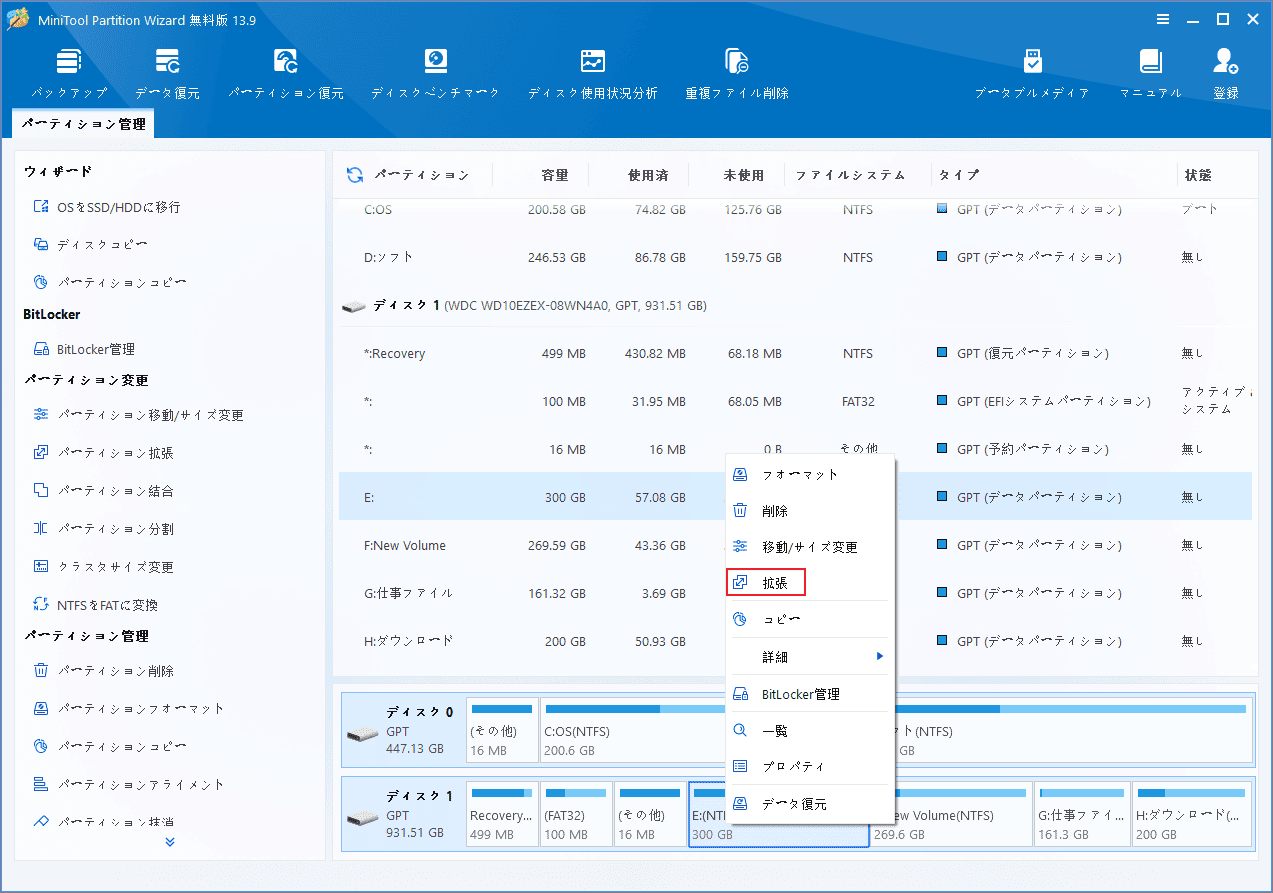Switch to the パーティション管理 tab
Image resolution: width=1273 pixels, height=893 pixels.
click(x=83, y=124)
